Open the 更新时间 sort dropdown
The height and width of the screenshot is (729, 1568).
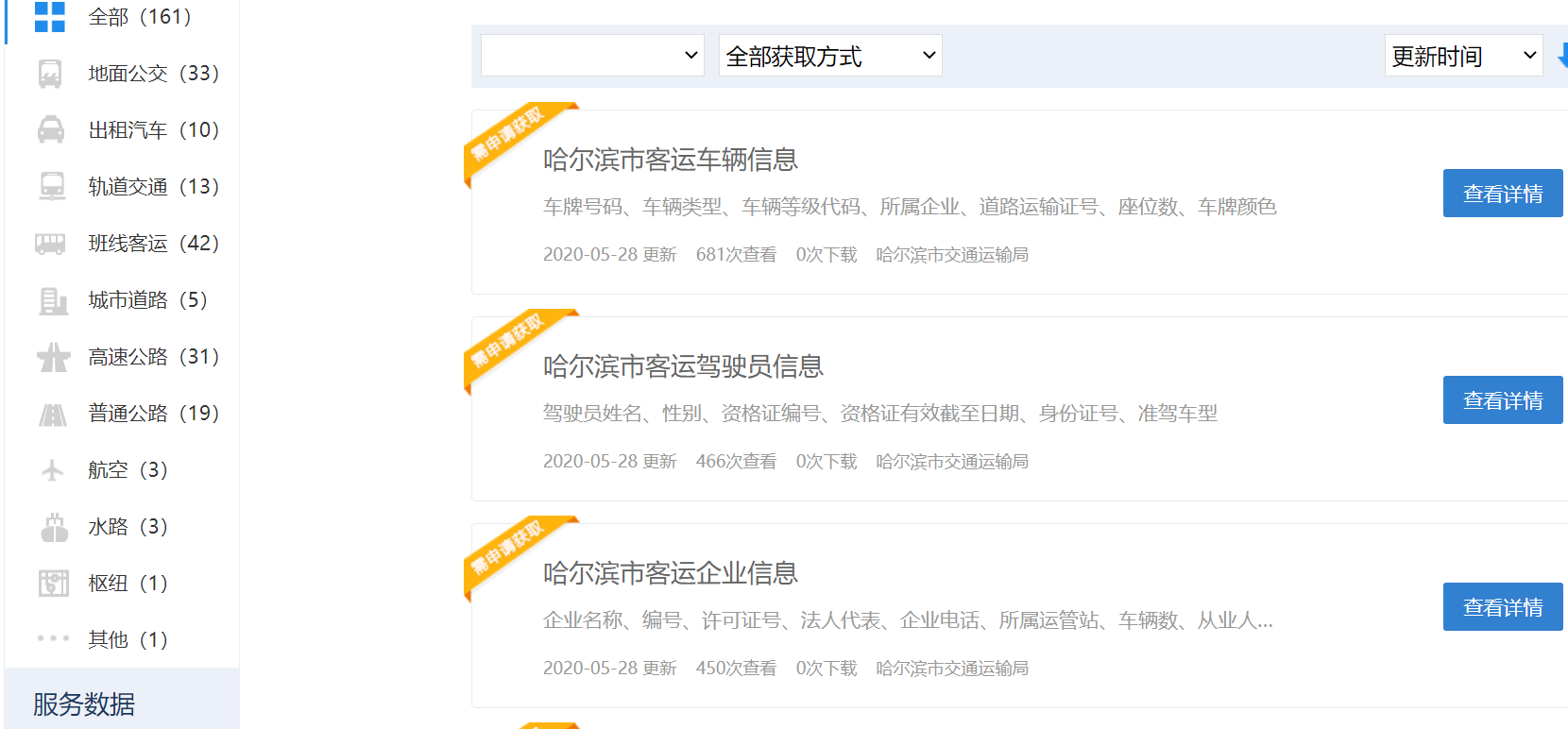pyautogui.click(x=1463, y=56)
